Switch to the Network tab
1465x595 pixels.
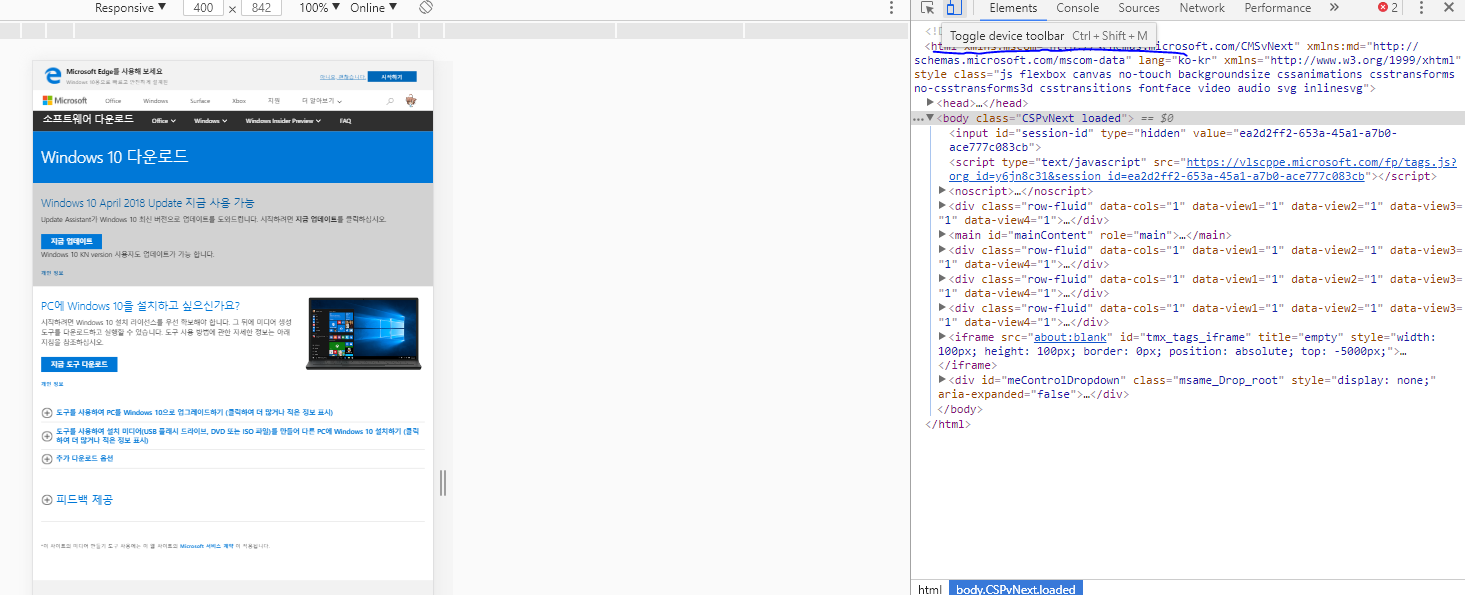click(1202, 8)
